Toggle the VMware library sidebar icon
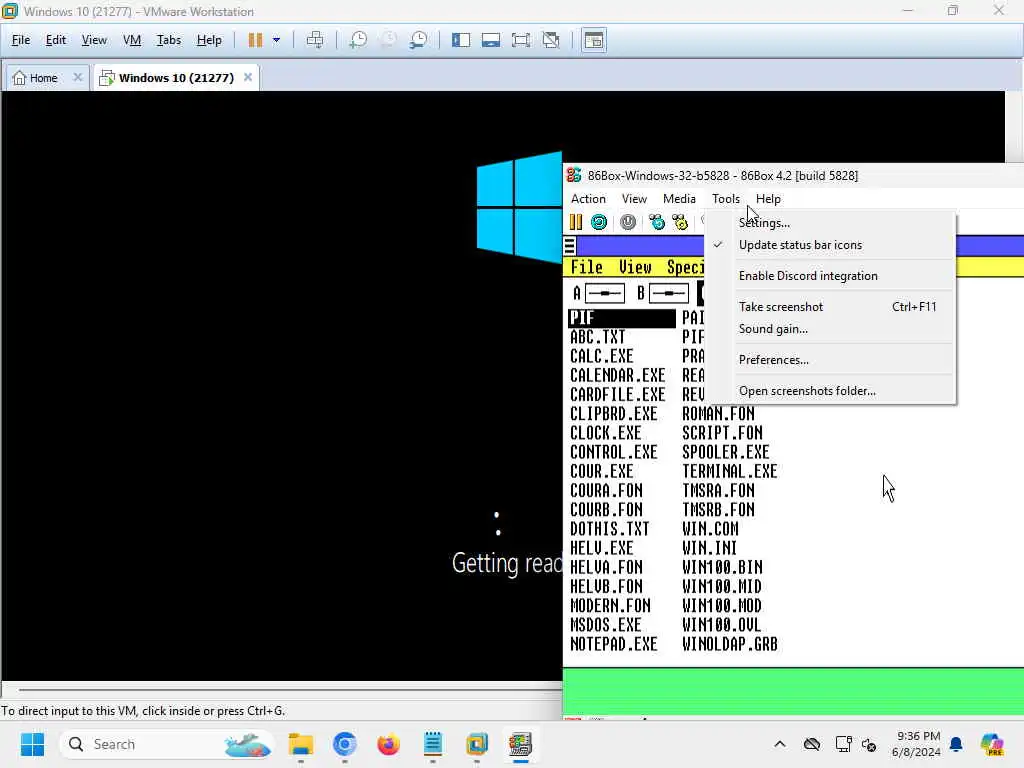Screen dimensions: 1024x768 [461, 40]
